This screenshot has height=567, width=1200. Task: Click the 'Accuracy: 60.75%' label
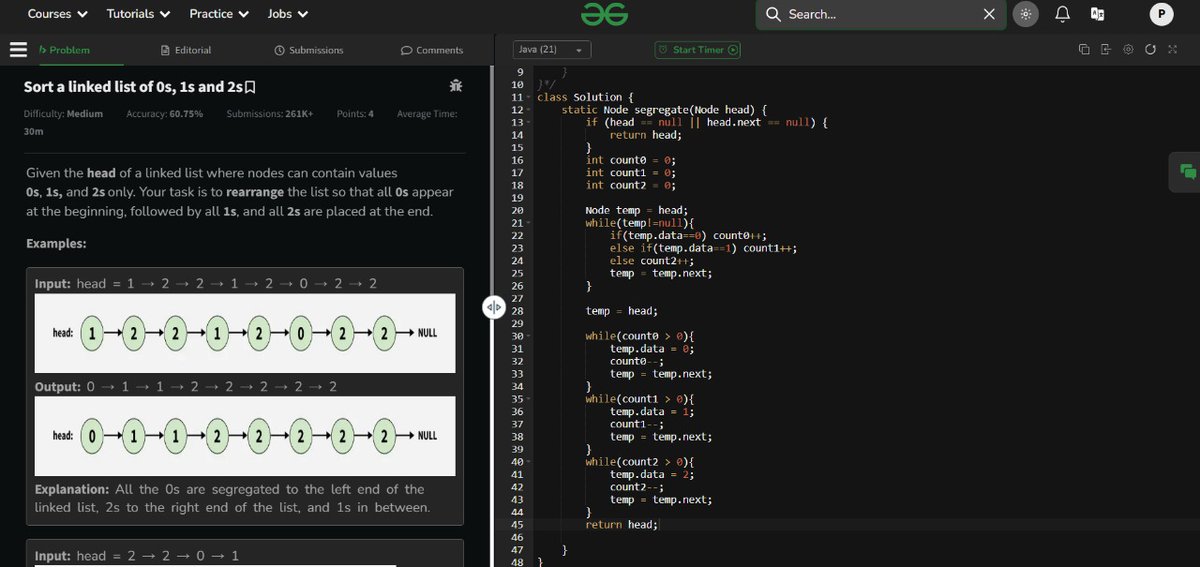click(x=165, y=114)
